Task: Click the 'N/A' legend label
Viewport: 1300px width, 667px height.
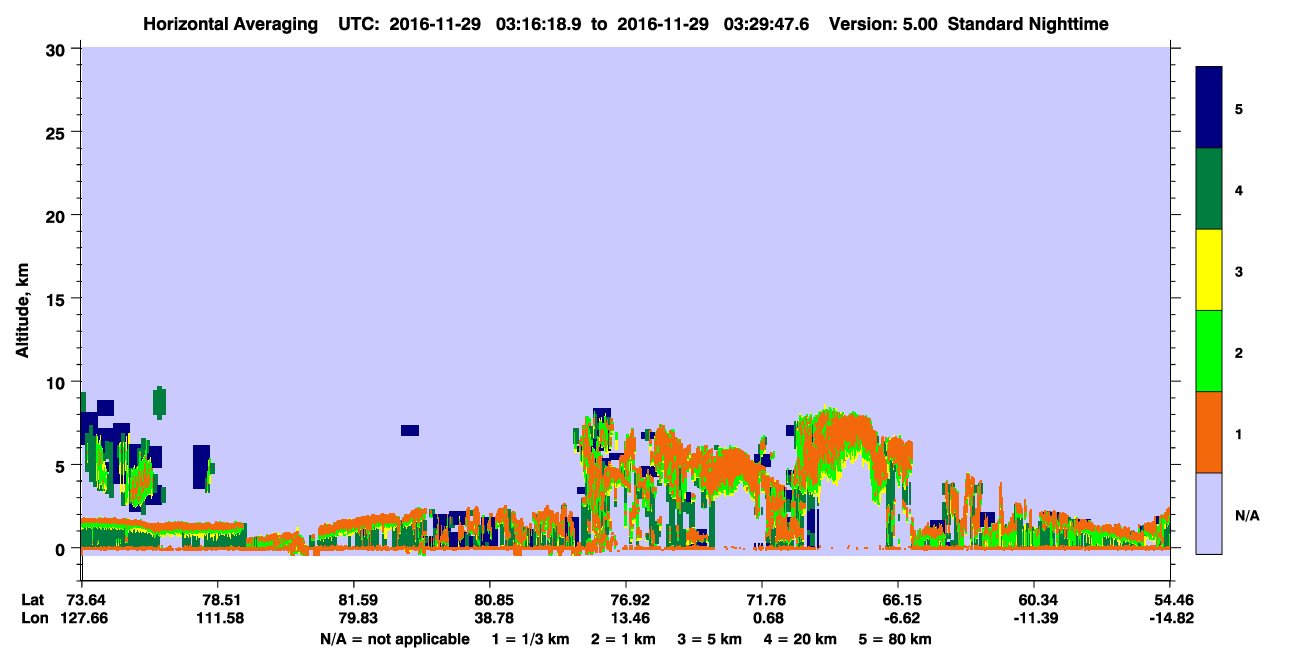Action: coord(1246,515)
